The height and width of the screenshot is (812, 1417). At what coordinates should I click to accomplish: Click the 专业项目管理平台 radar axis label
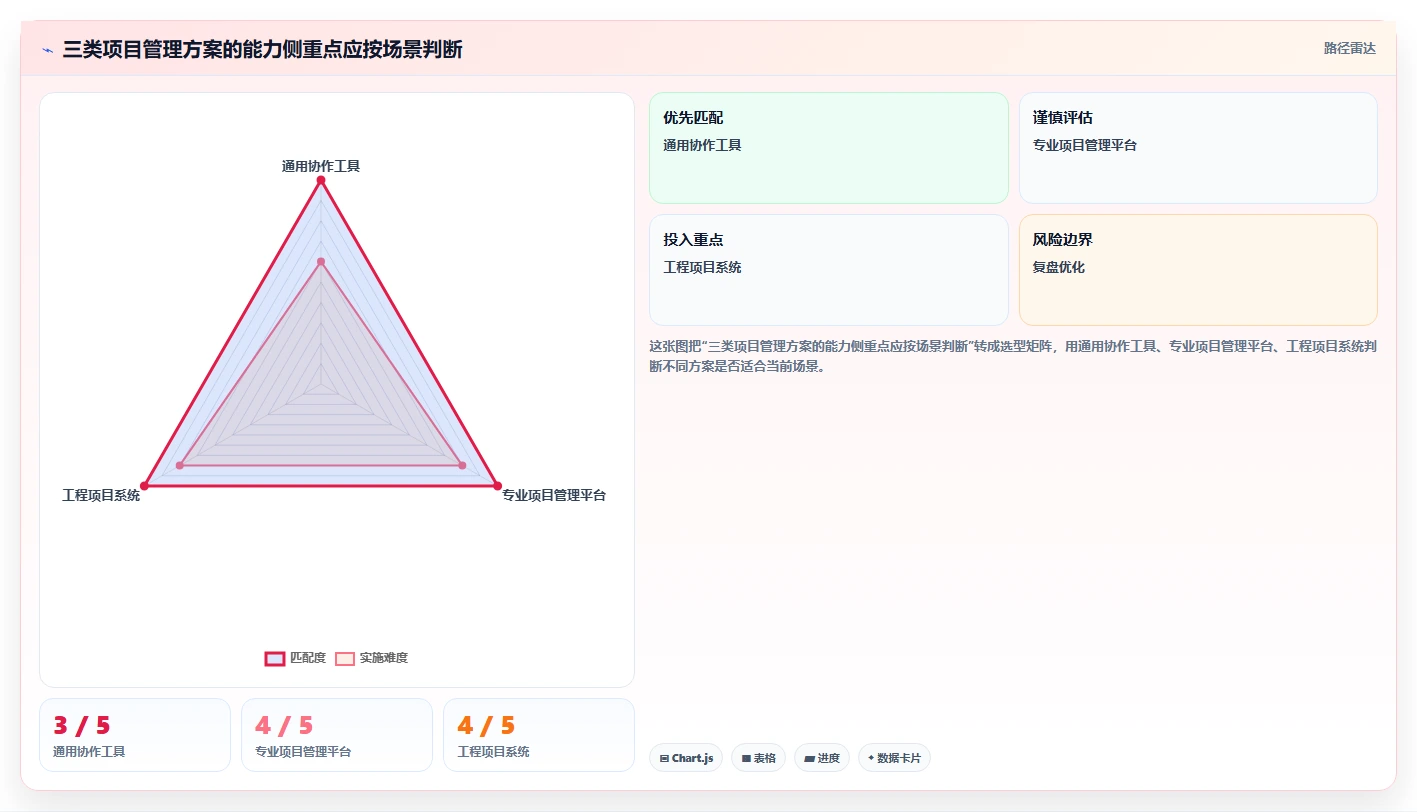tap(554, 495)
